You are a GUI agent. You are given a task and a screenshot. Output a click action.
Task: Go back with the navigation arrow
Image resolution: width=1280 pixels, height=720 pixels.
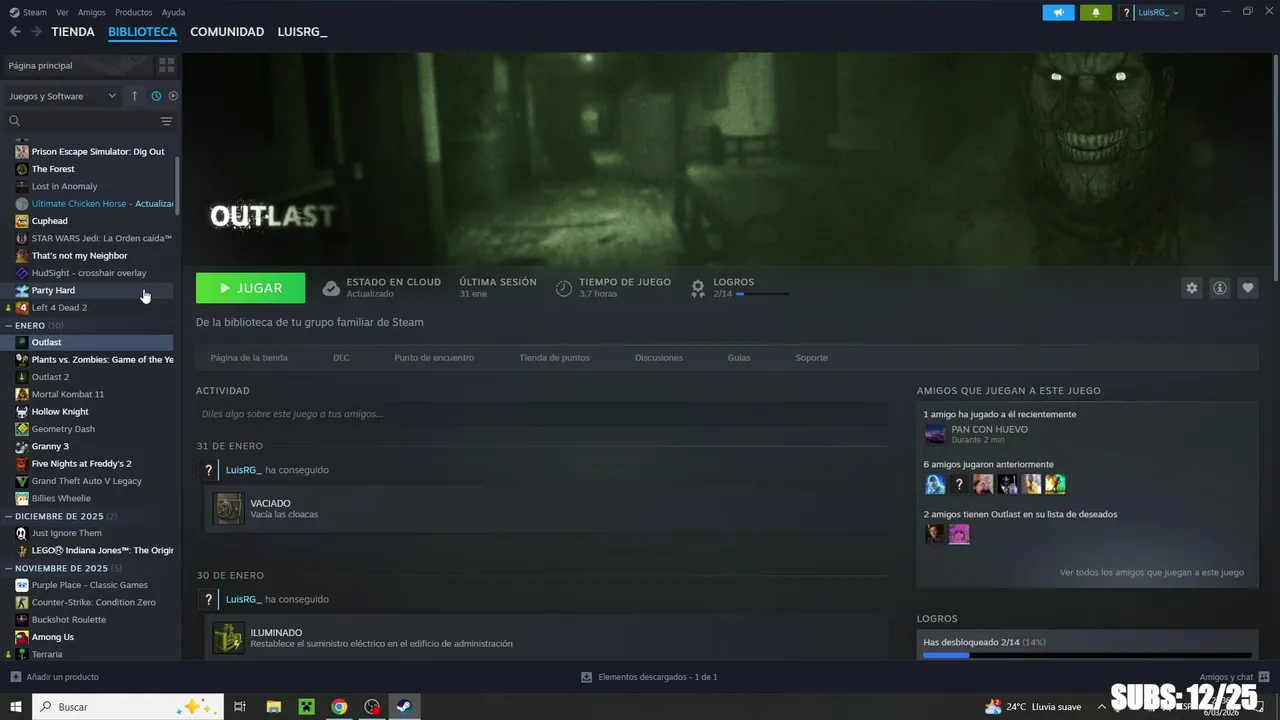(x=15, y=32)
